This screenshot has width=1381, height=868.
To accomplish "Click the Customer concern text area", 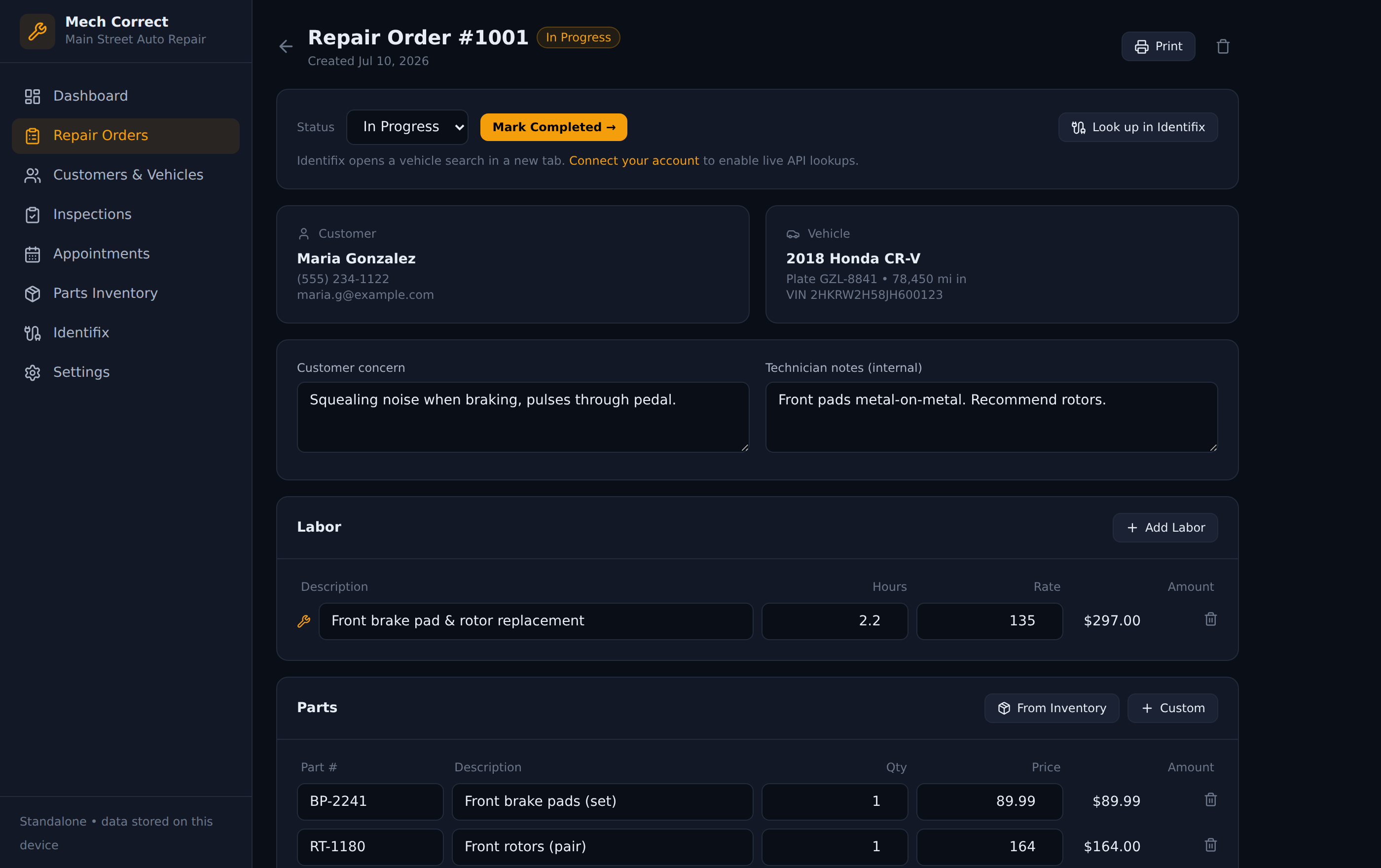I will [x=522, y=417].
